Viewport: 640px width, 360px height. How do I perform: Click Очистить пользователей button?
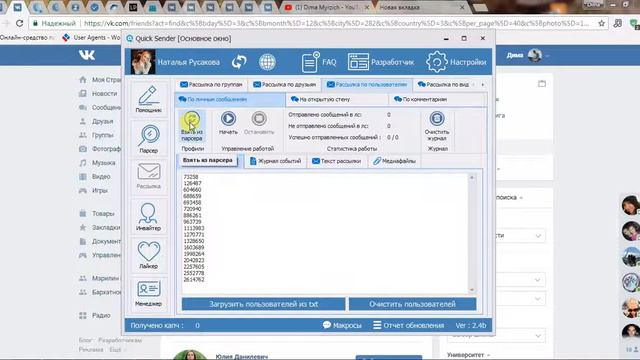click(412, 304)
